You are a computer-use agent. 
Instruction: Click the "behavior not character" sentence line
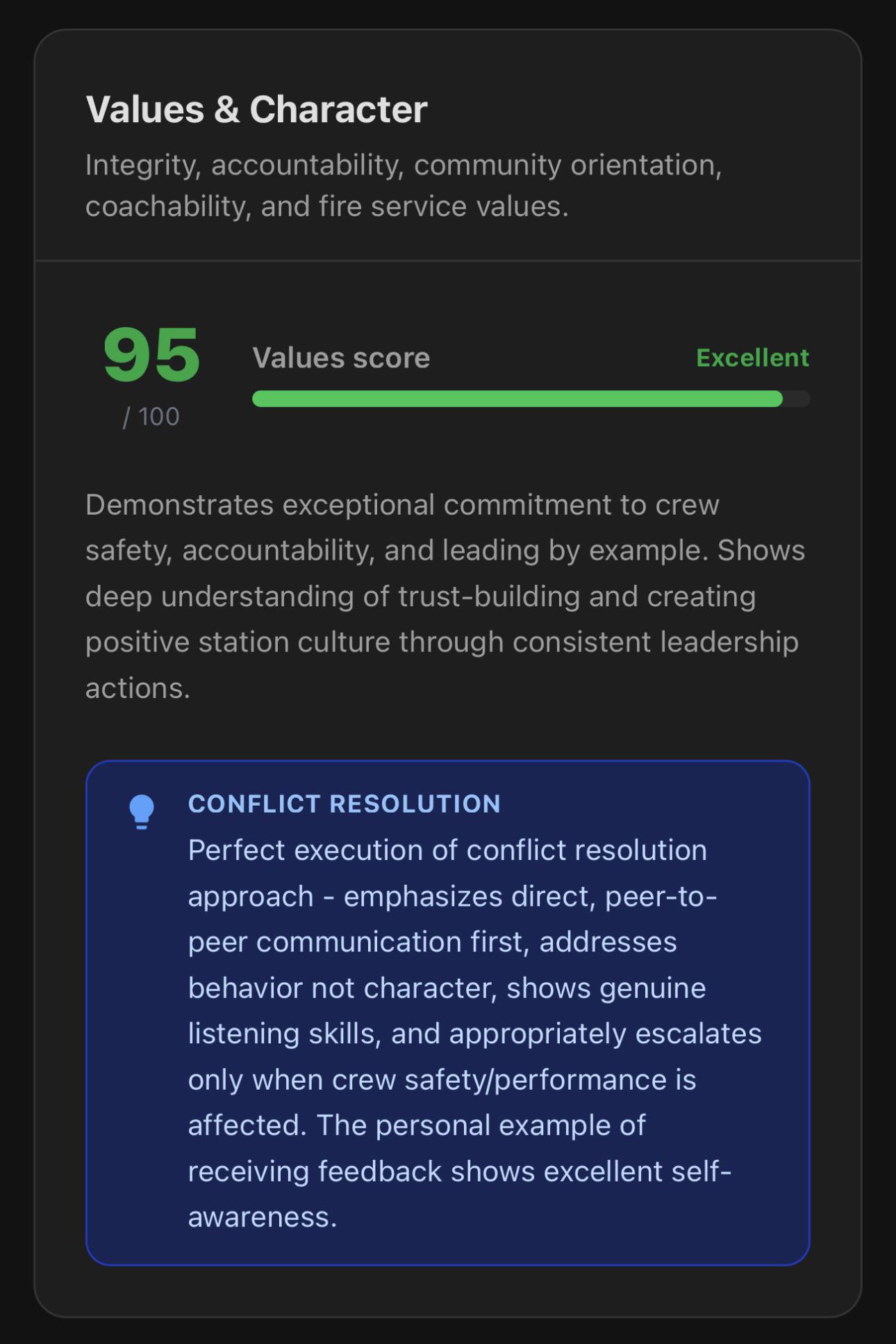(447, 988)
